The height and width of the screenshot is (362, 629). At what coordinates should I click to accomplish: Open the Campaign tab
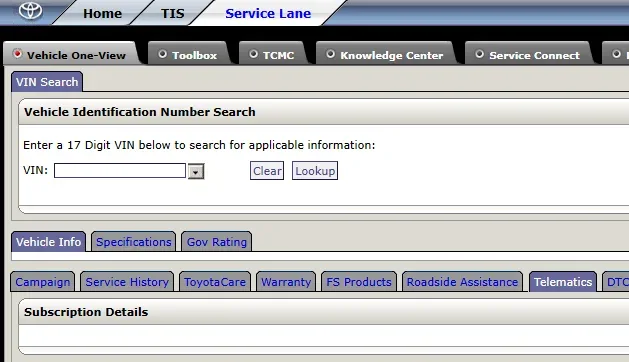(43, 282)
